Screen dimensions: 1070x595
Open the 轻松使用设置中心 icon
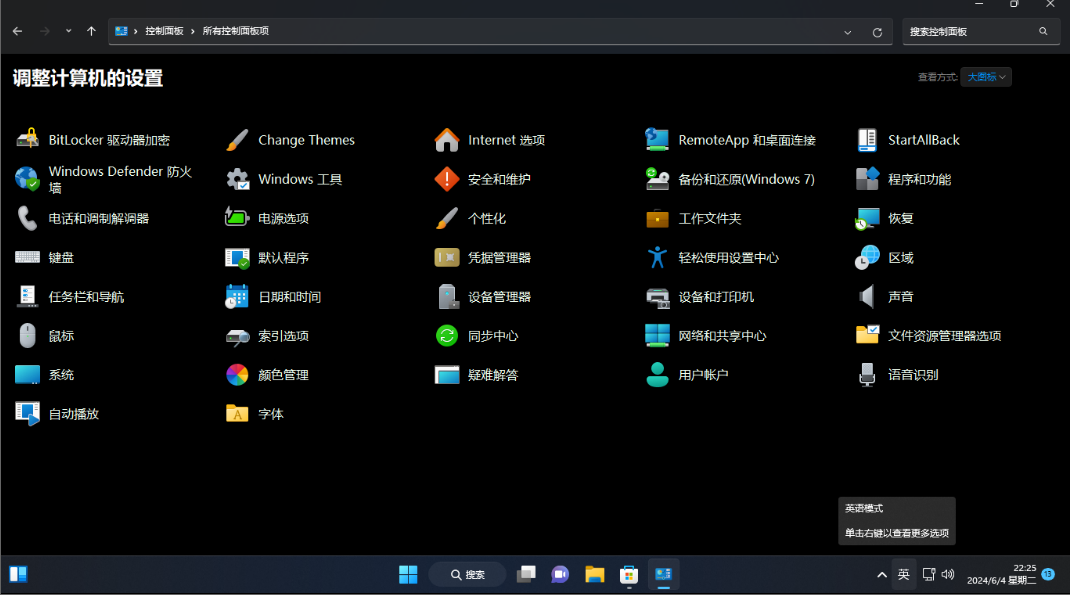[x=657, y=257]
